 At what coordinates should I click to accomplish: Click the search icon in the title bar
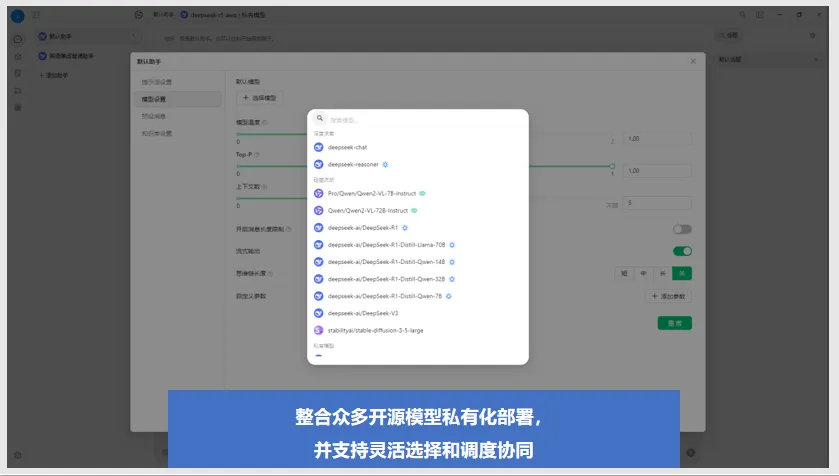tap(743, 14)
